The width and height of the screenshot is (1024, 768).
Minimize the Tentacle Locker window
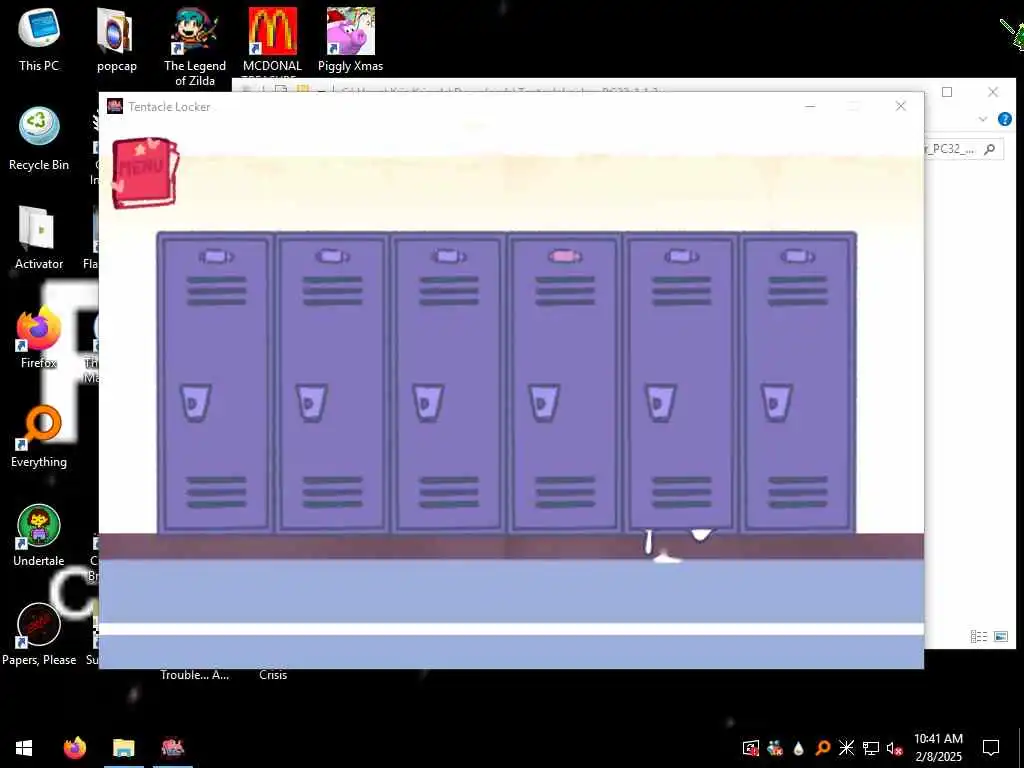click(810, 106)
